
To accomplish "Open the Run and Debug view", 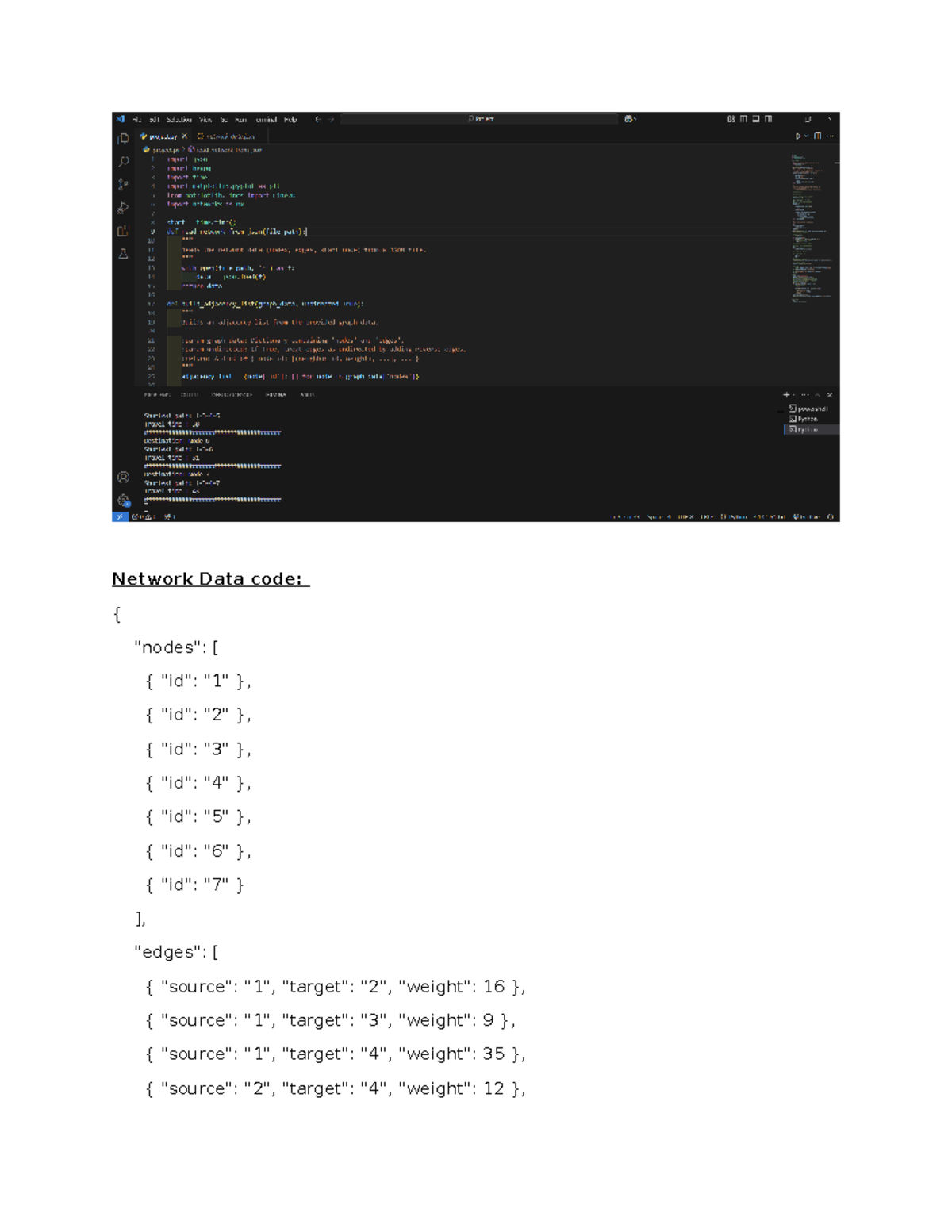I will (123, 208).
